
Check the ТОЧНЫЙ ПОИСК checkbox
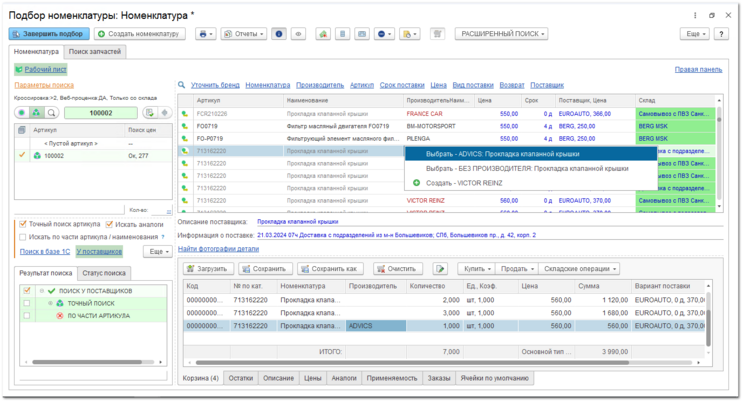pyautogui.click(x=27, y=303)
